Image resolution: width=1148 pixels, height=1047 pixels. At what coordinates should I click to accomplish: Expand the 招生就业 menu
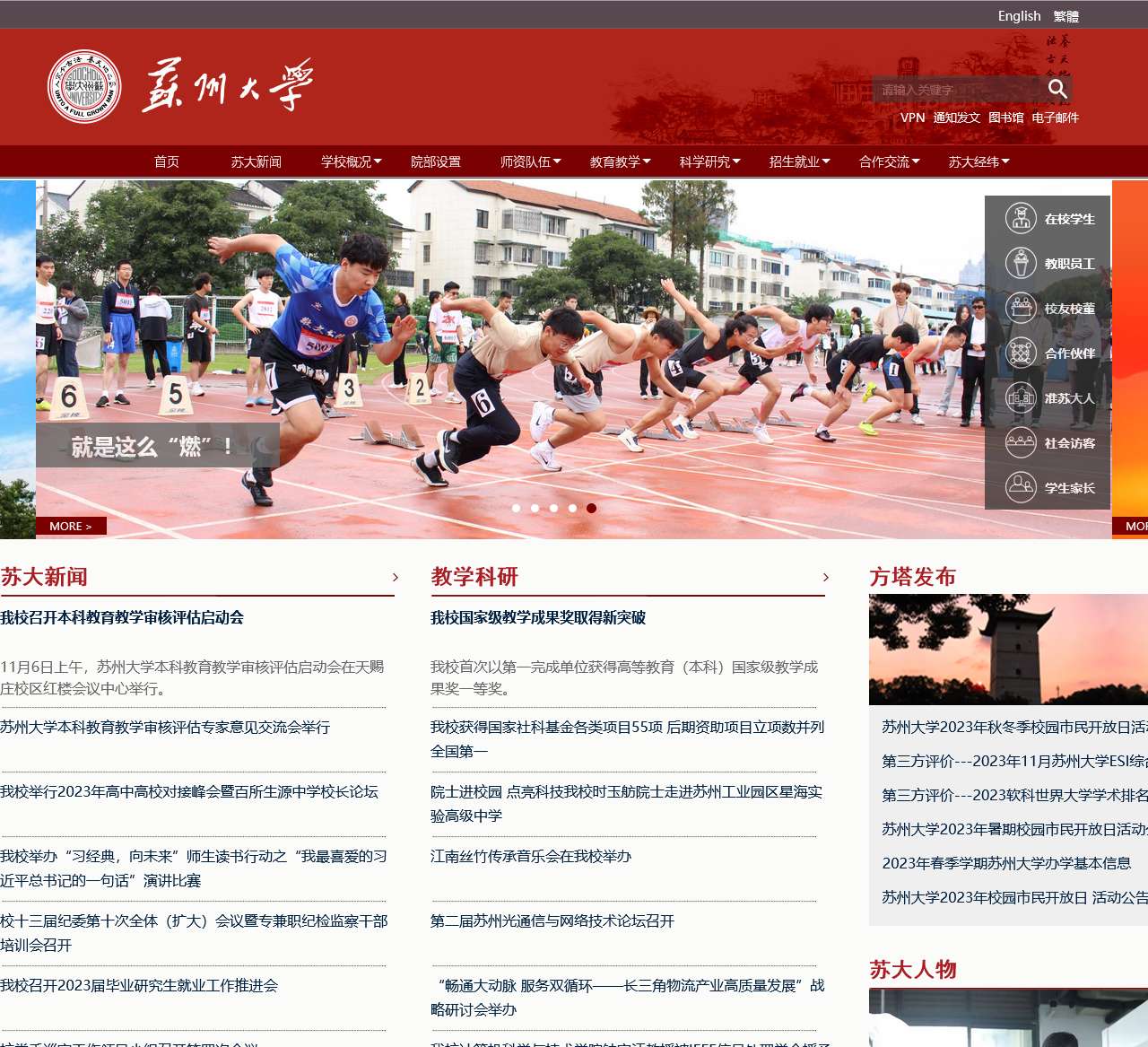pos(795,161)
